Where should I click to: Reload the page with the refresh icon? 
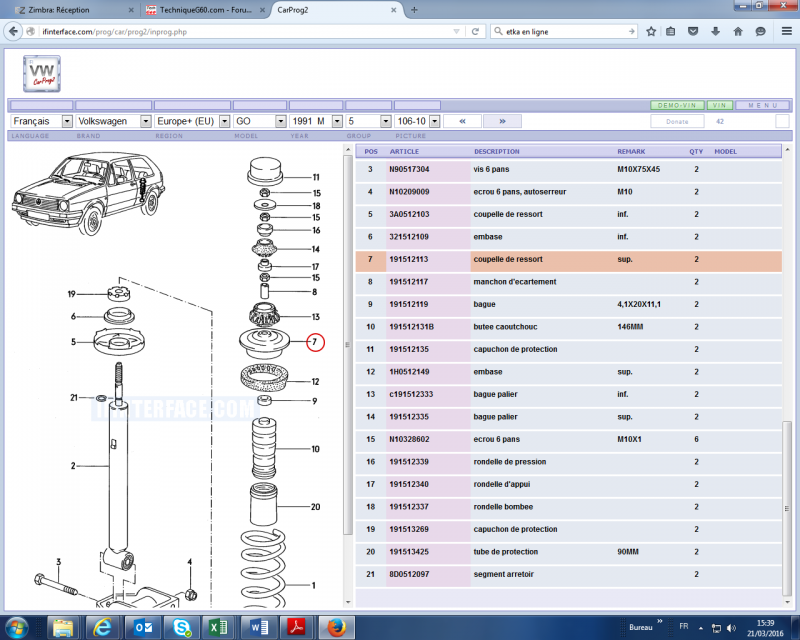475,32
